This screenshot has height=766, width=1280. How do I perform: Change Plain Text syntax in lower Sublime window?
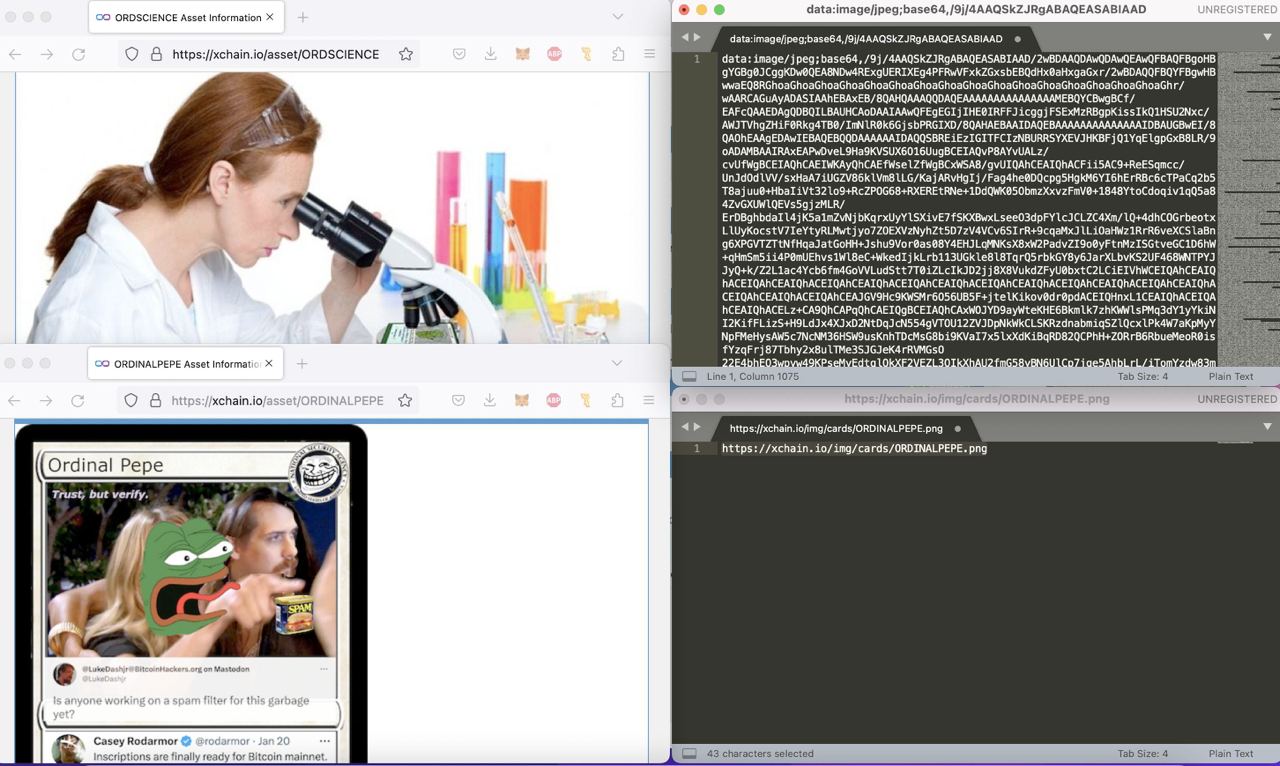[x=1230, y=754]
